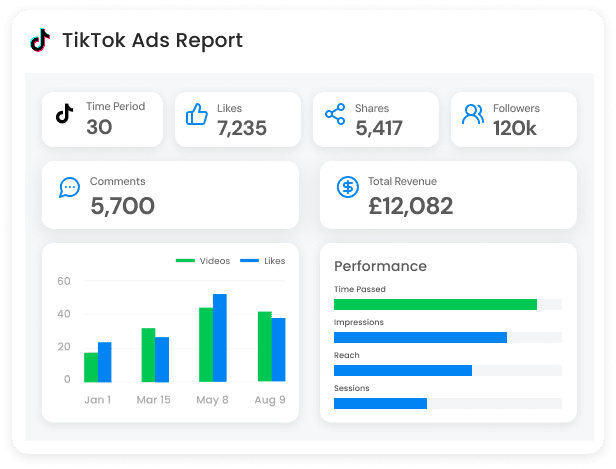Click the Performance heading
The width and height of the screenshot is (616, 469).
[380, 266]
